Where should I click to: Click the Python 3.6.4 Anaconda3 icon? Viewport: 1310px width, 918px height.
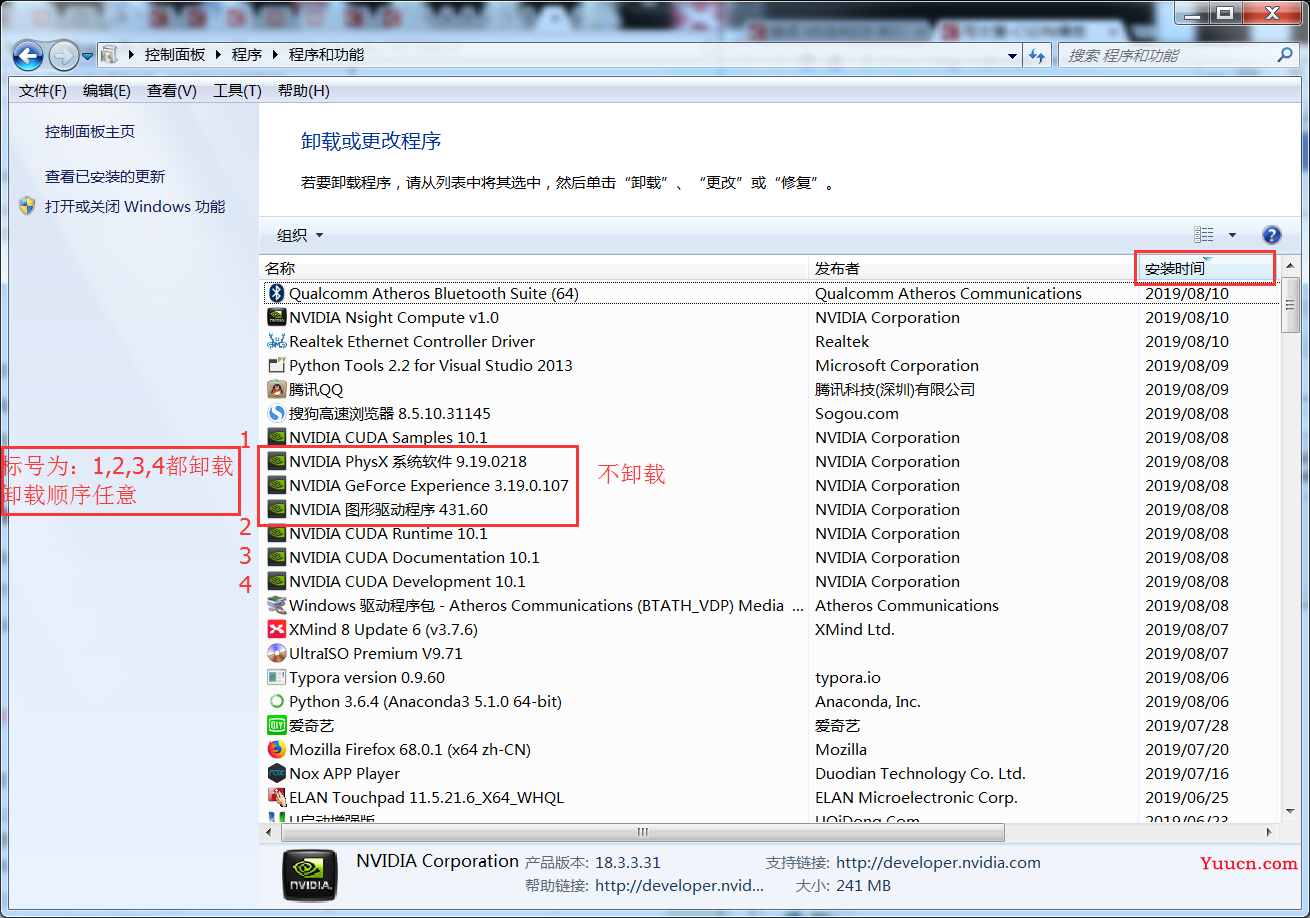(x=277, y=702)
